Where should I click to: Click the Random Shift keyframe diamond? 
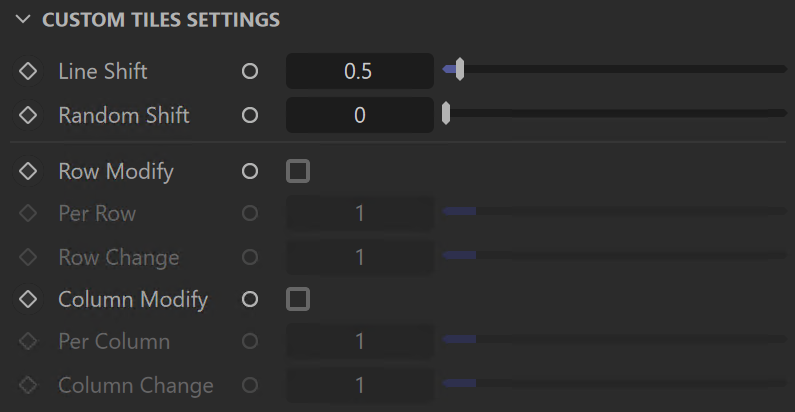pyautogui.click(x=28, y=115)
